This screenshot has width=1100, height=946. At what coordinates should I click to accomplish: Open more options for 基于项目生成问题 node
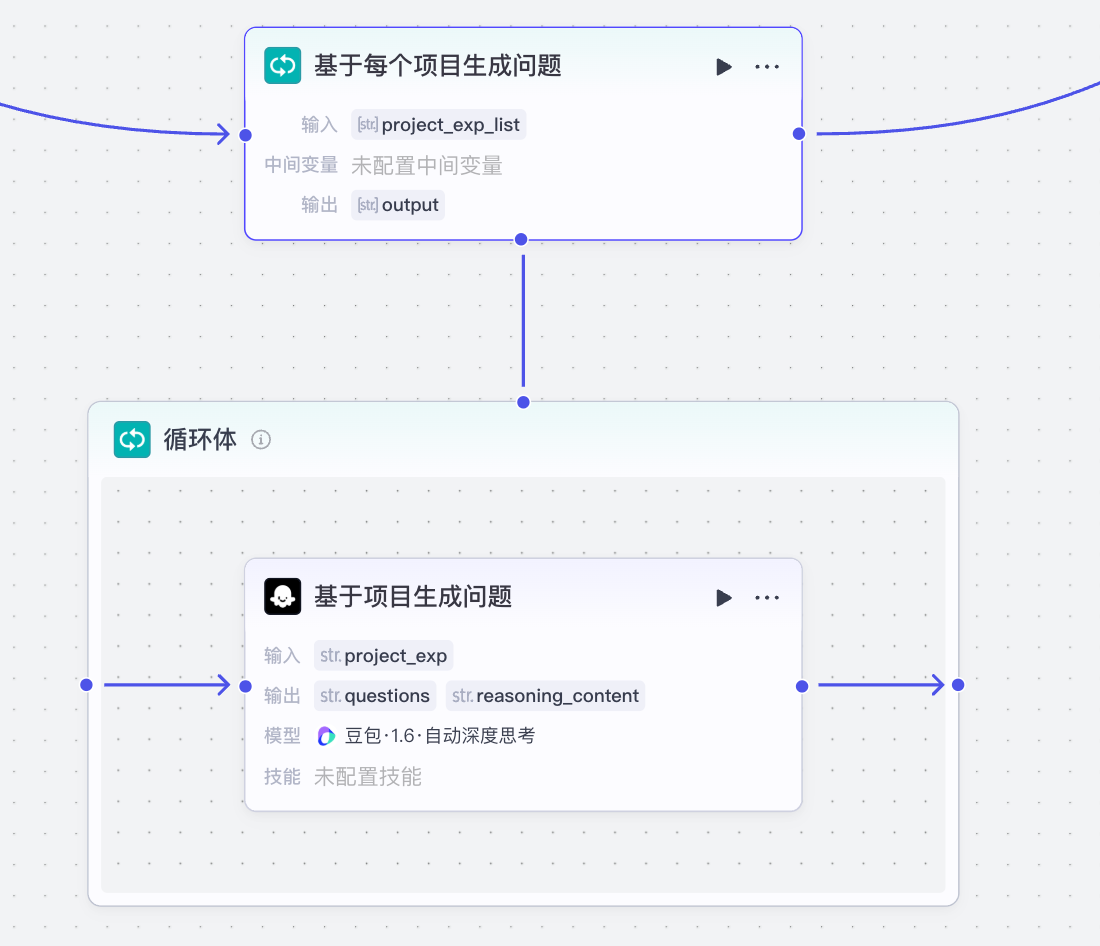[x=767, y=598]
